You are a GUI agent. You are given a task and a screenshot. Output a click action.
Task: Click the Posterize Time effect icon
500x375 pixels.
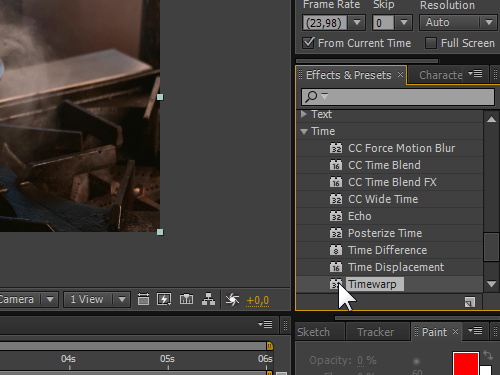pyautogui.click(x=336, y=233)
